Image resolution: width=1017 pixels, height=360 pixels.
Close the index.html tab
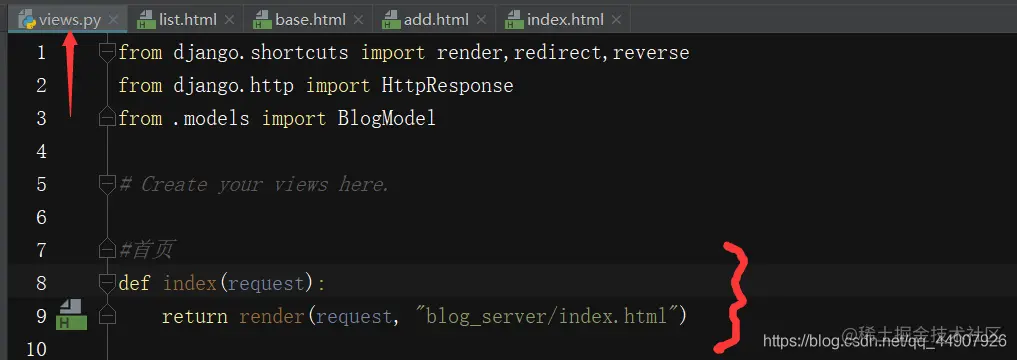click(x=616, y=20)
